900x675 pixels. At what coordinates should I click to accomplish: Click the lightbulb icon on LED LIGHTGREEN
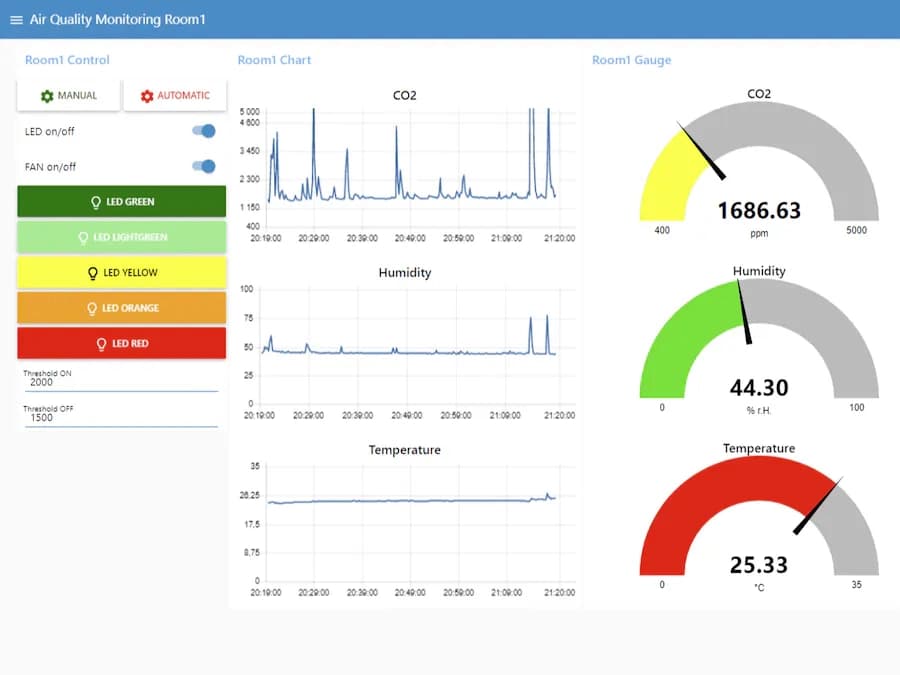[x=84, y=238]
